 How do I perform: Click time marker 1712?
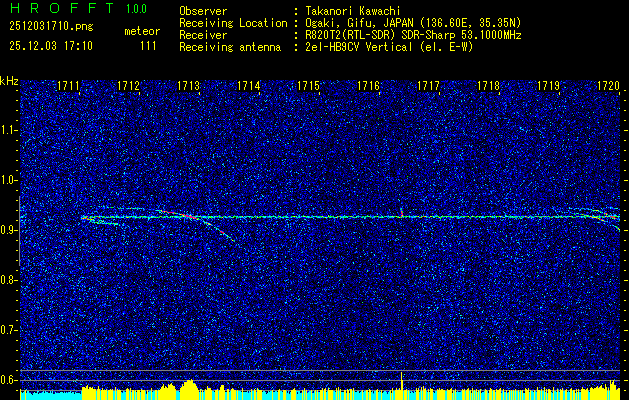click(129, 86)
